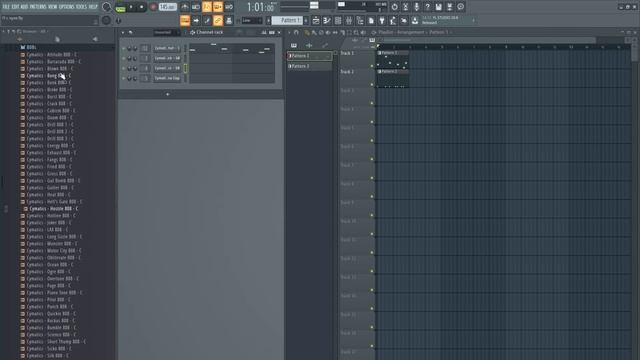Click the add pattern plus button
The height and width of the screenshot is (360, 640).
[306, 20]
